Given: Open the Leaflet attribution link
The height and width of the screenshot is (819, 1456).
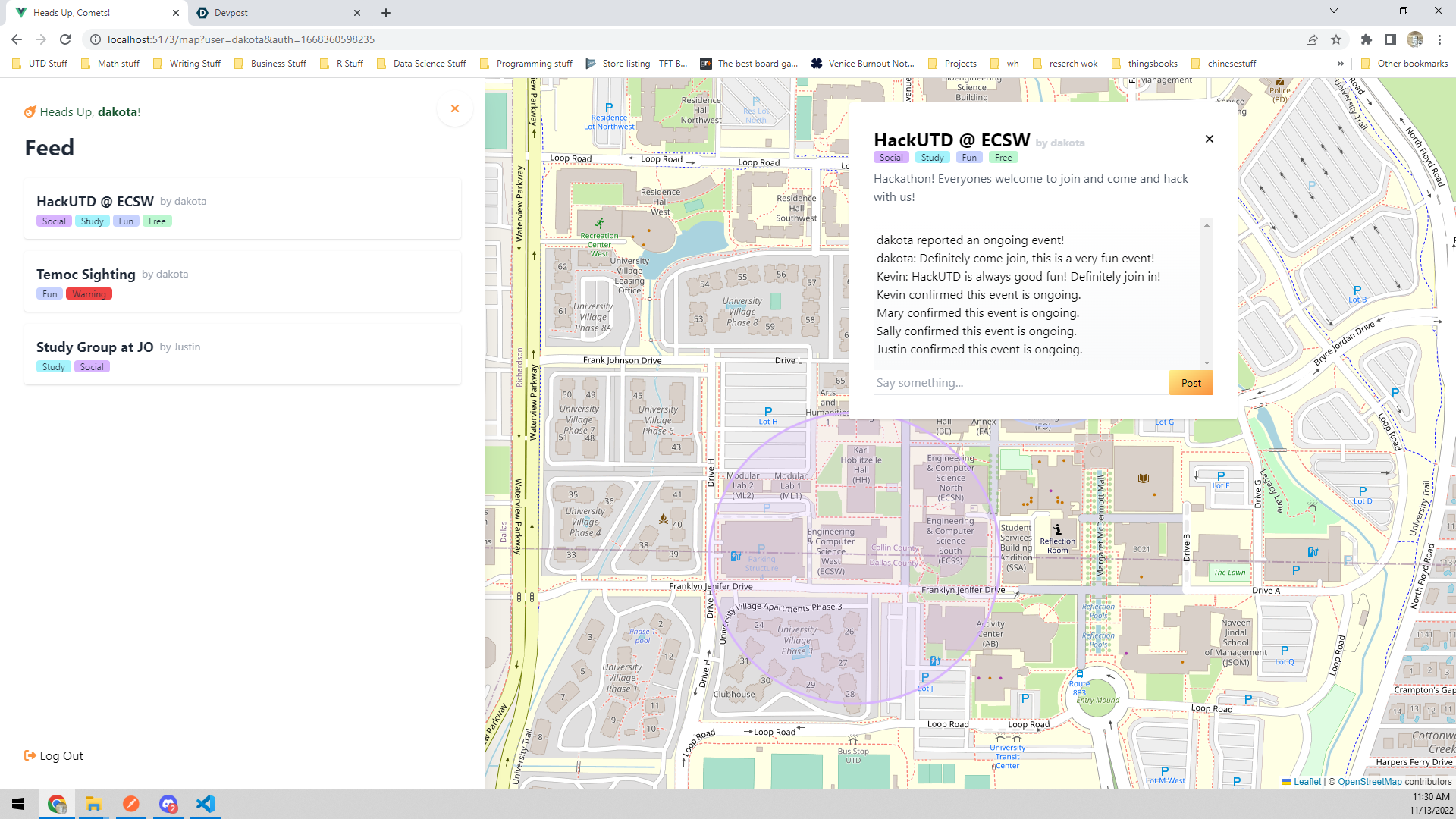Looking at the screenshot, I should 1307,781.
